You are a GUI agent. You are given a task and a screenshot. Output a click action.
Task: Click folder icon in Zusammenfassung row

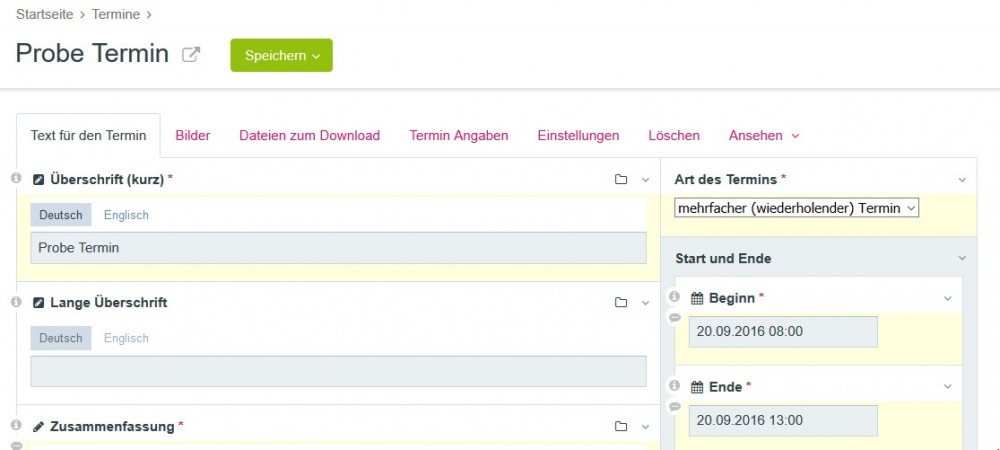point(621,426)
